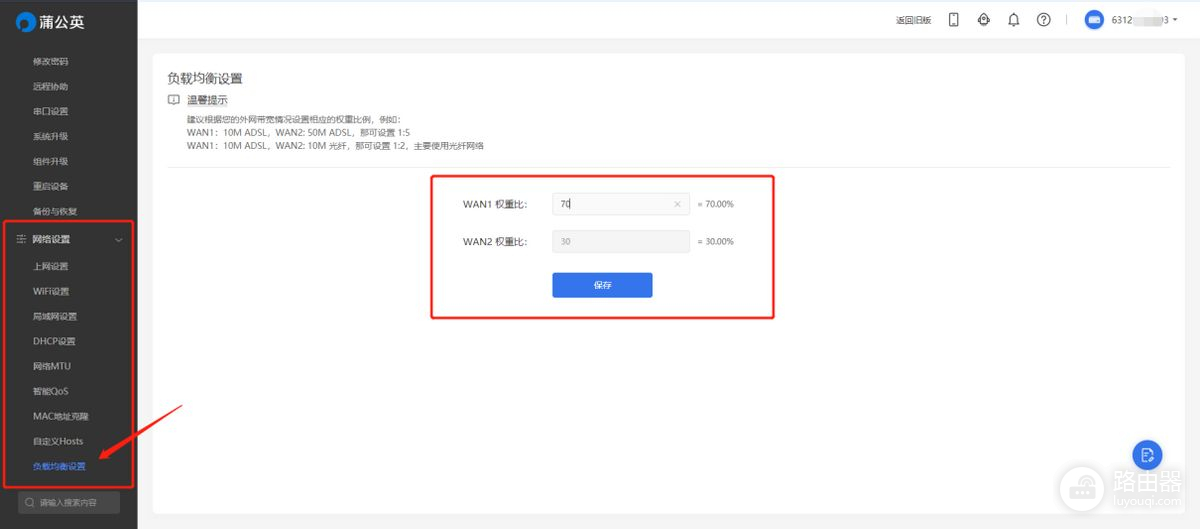Image resolution: width=1200 pixels, height=529 pixels.
Task: Click the WAN2 权重比 input field
Action: [x=620, y=241]
